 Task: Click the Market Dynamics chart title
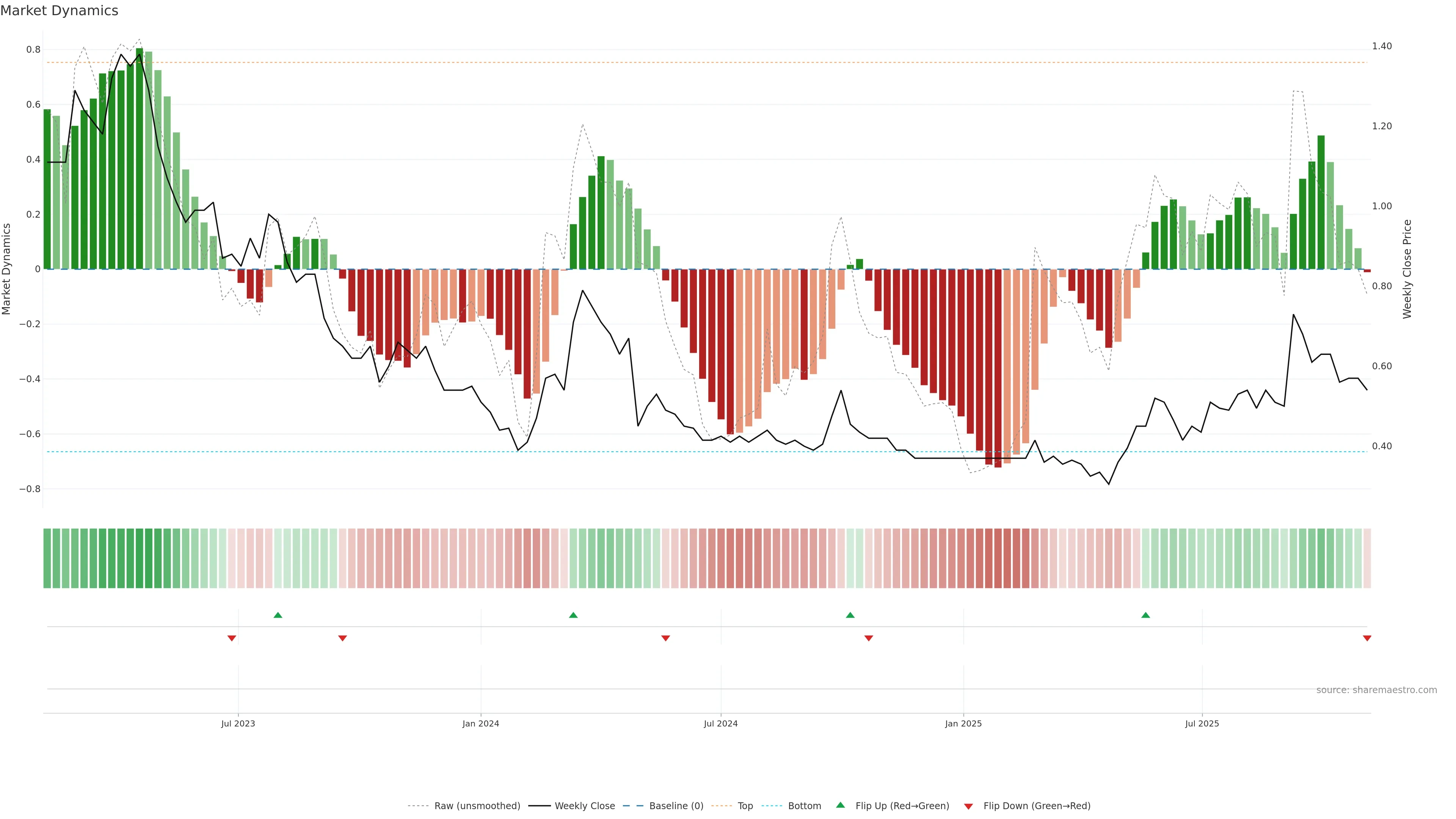pos(60,11)
